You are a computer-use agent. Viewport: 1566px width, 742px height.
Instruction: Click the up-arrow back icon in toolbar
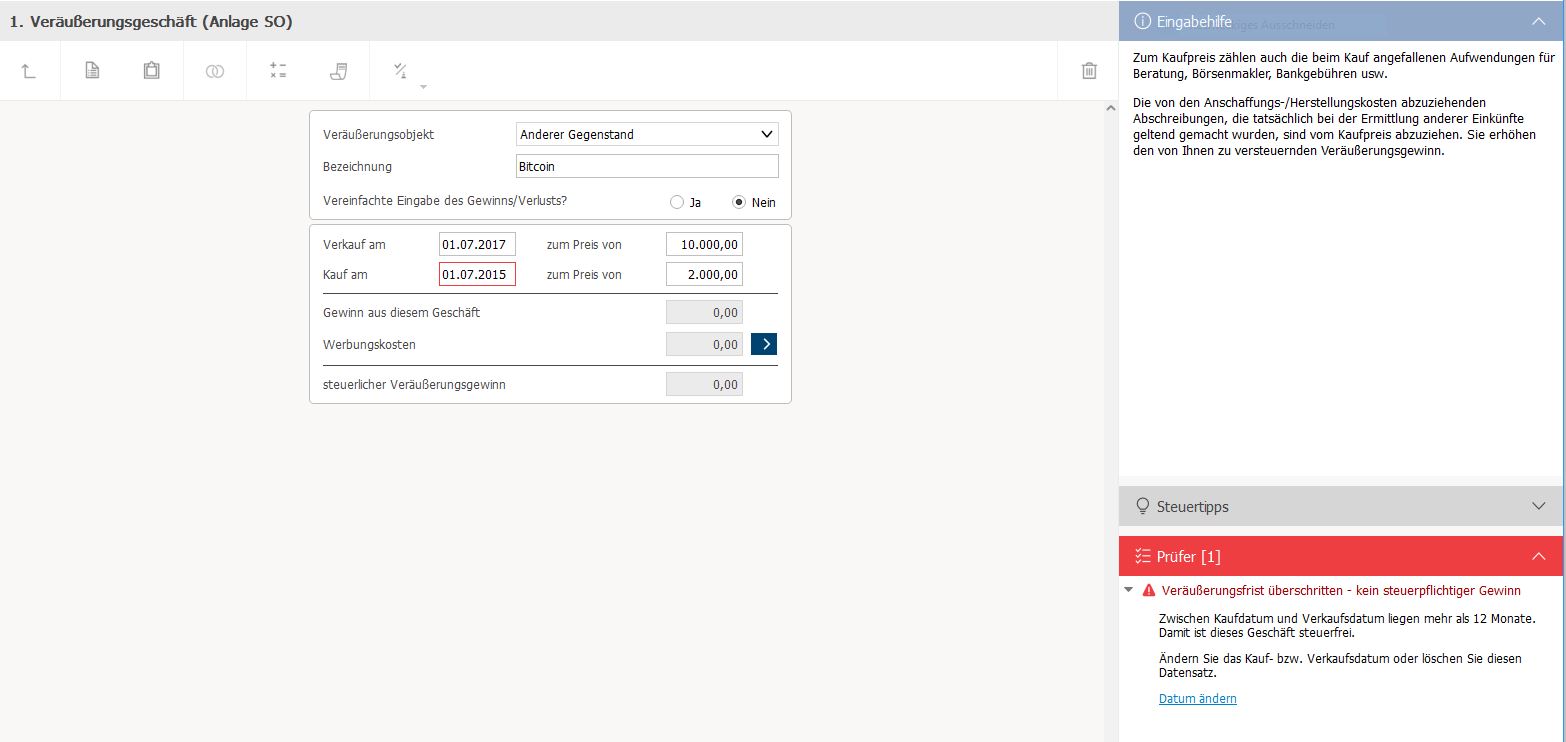coord(29,71)
